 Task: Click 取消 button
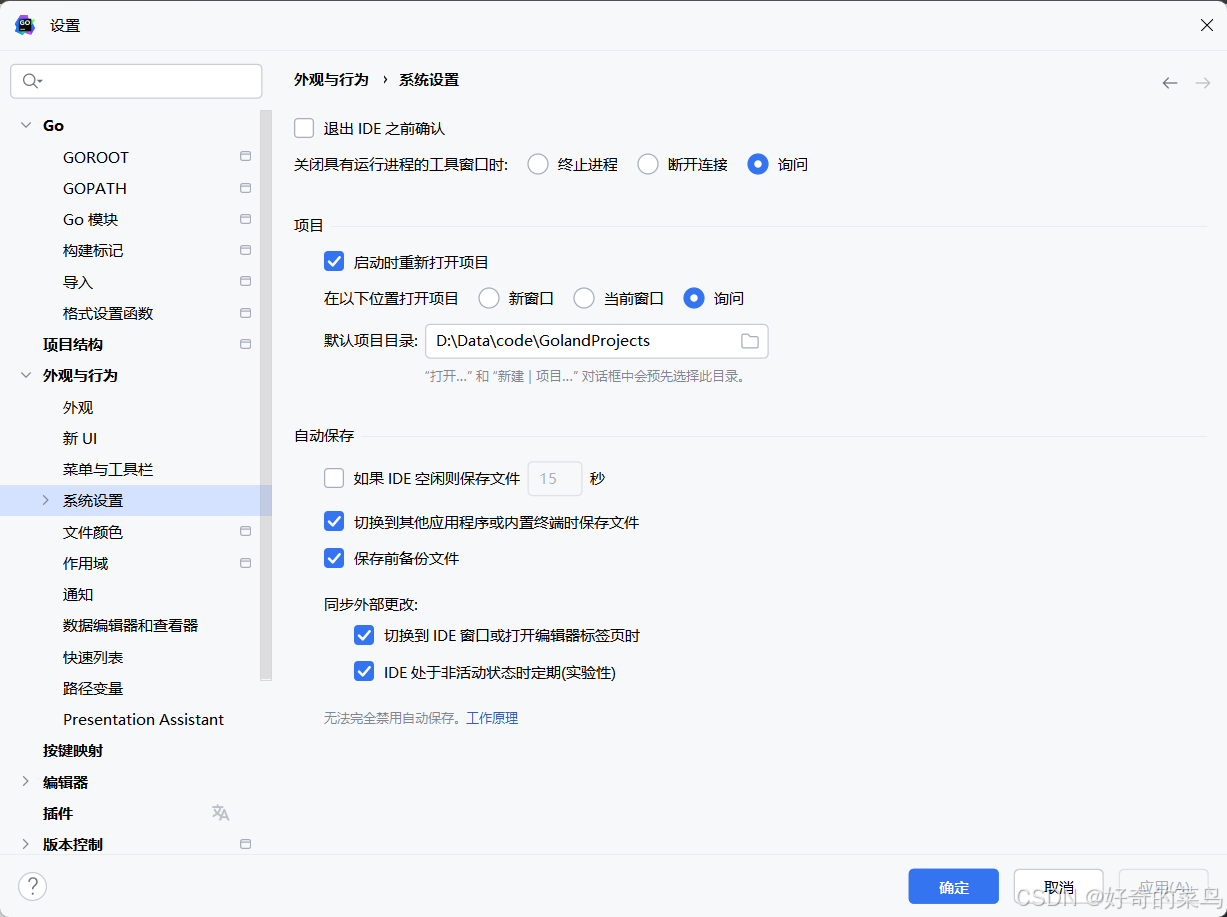pos(1059,887)
